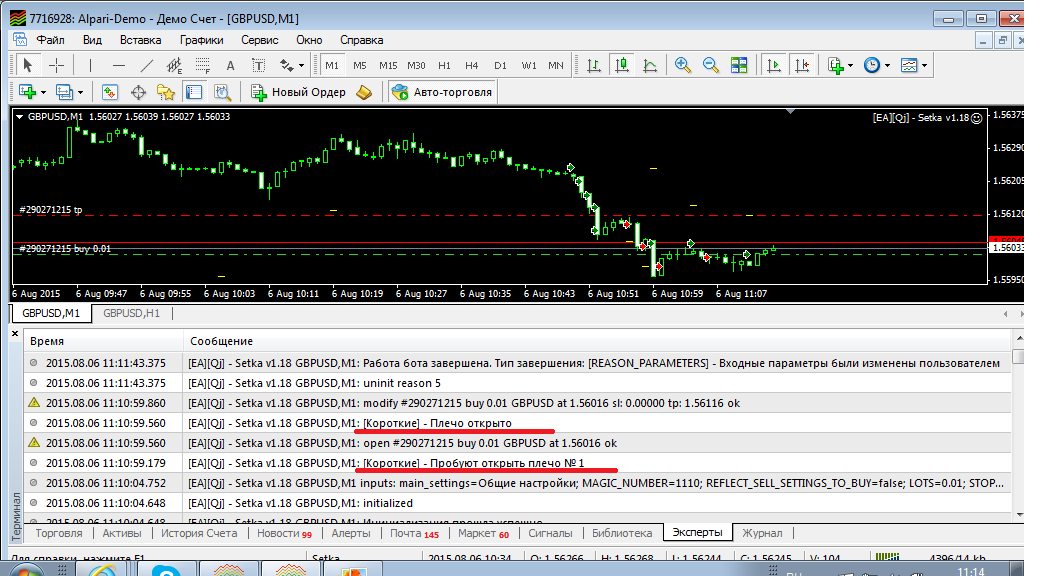The width and height of the screenshot is (1040, 576).
Task: Select the text 'A' tool
Action: (230, 65)
